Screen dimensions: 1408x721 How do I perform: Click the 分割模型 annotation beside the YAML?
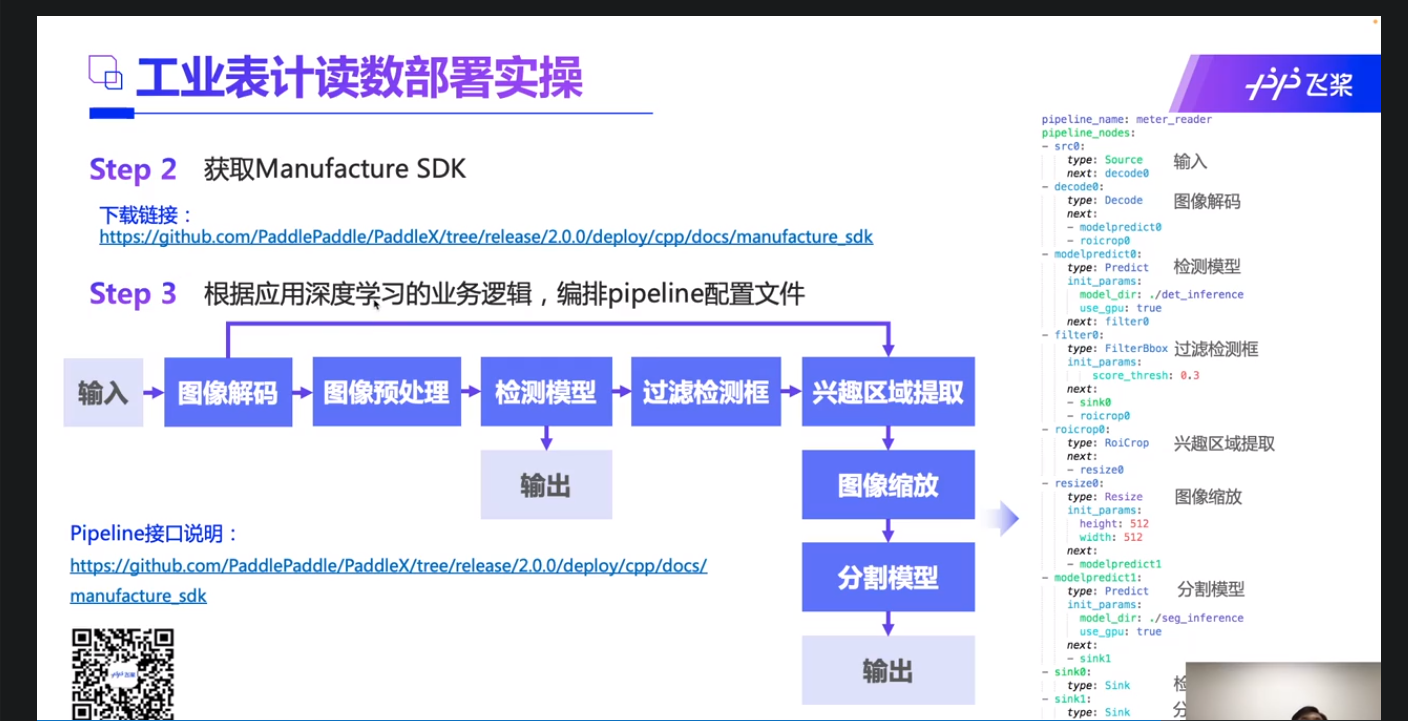click(1210, 590)
